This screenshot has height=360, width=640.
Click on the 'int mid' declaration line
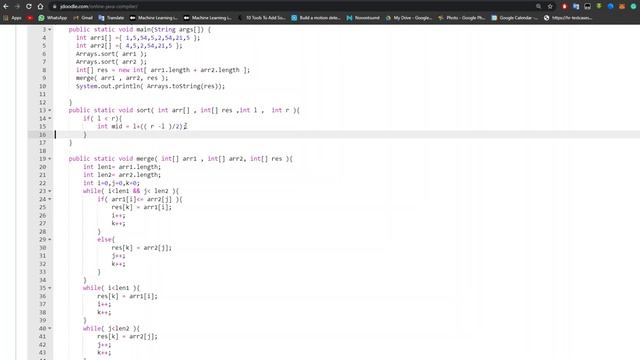[x=142, y=127]
